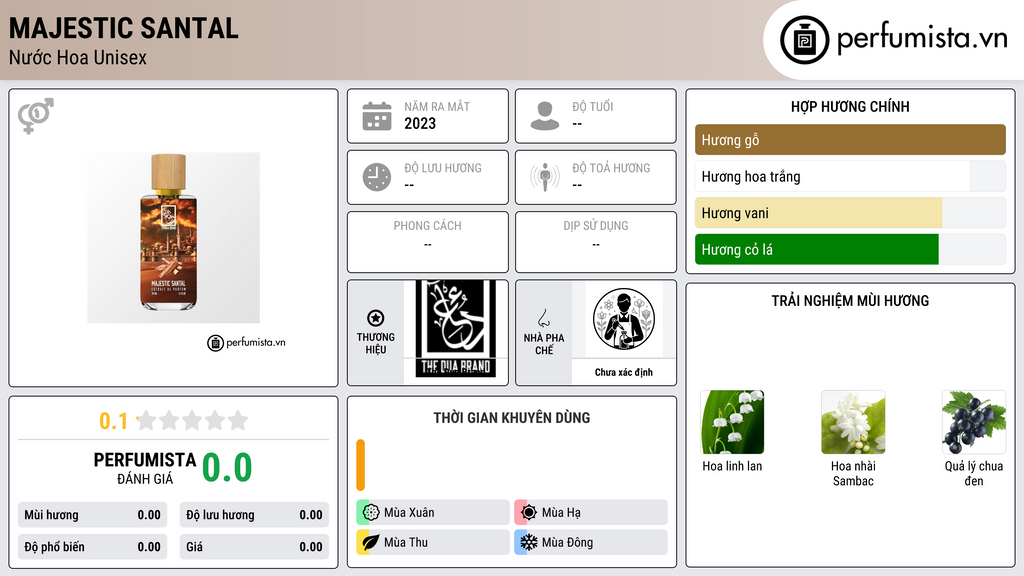Click the sillage icon for Độ Toả Hương
1024x576 pixels.
click(545, 177)
